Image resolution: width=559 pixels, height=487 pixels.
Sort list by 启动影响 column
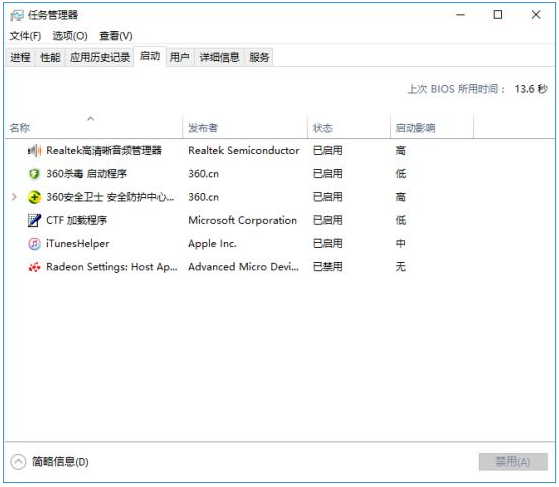pos(432,127)
